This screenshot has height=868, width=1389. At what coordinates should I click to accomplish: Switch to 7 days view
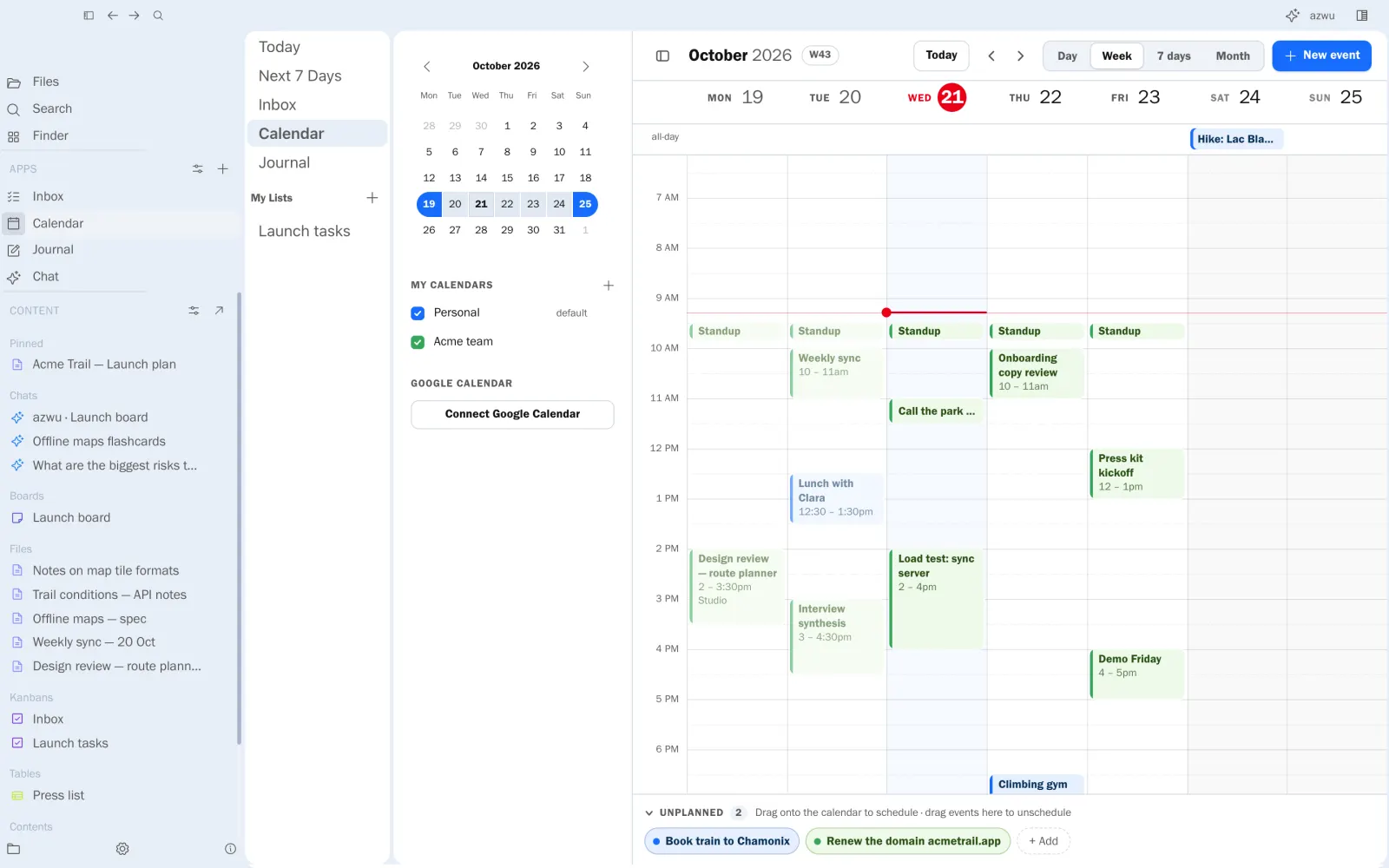click(1174, 56)
